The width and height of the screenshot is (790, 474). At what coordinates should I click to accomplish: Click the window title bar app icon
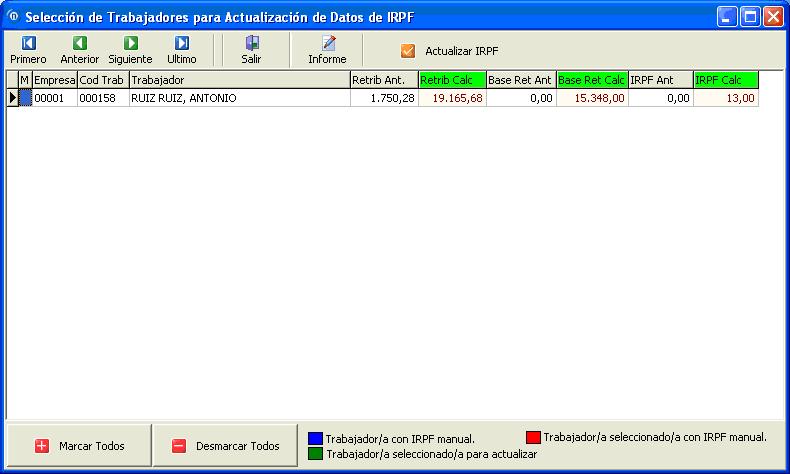[13, 17]
